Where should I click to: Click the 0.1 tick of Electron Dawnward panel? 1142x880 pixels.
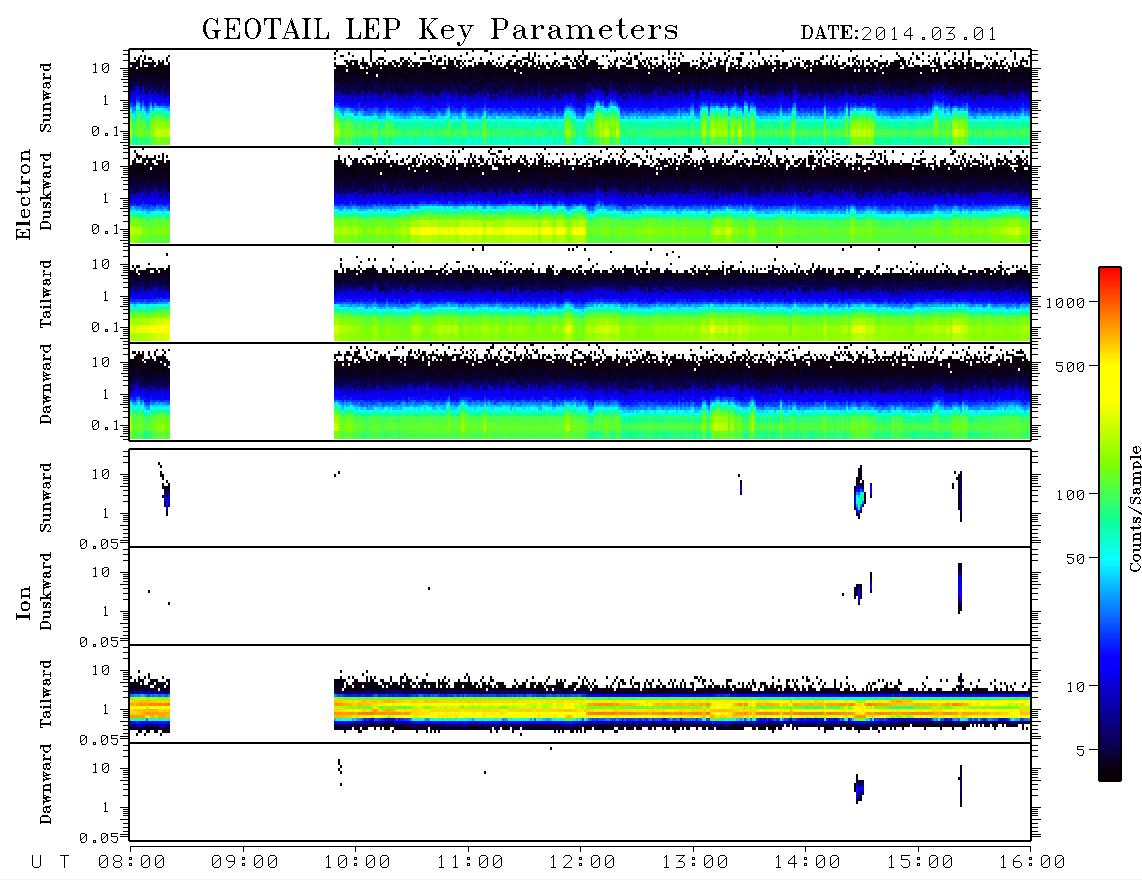[x=106, y=425]
